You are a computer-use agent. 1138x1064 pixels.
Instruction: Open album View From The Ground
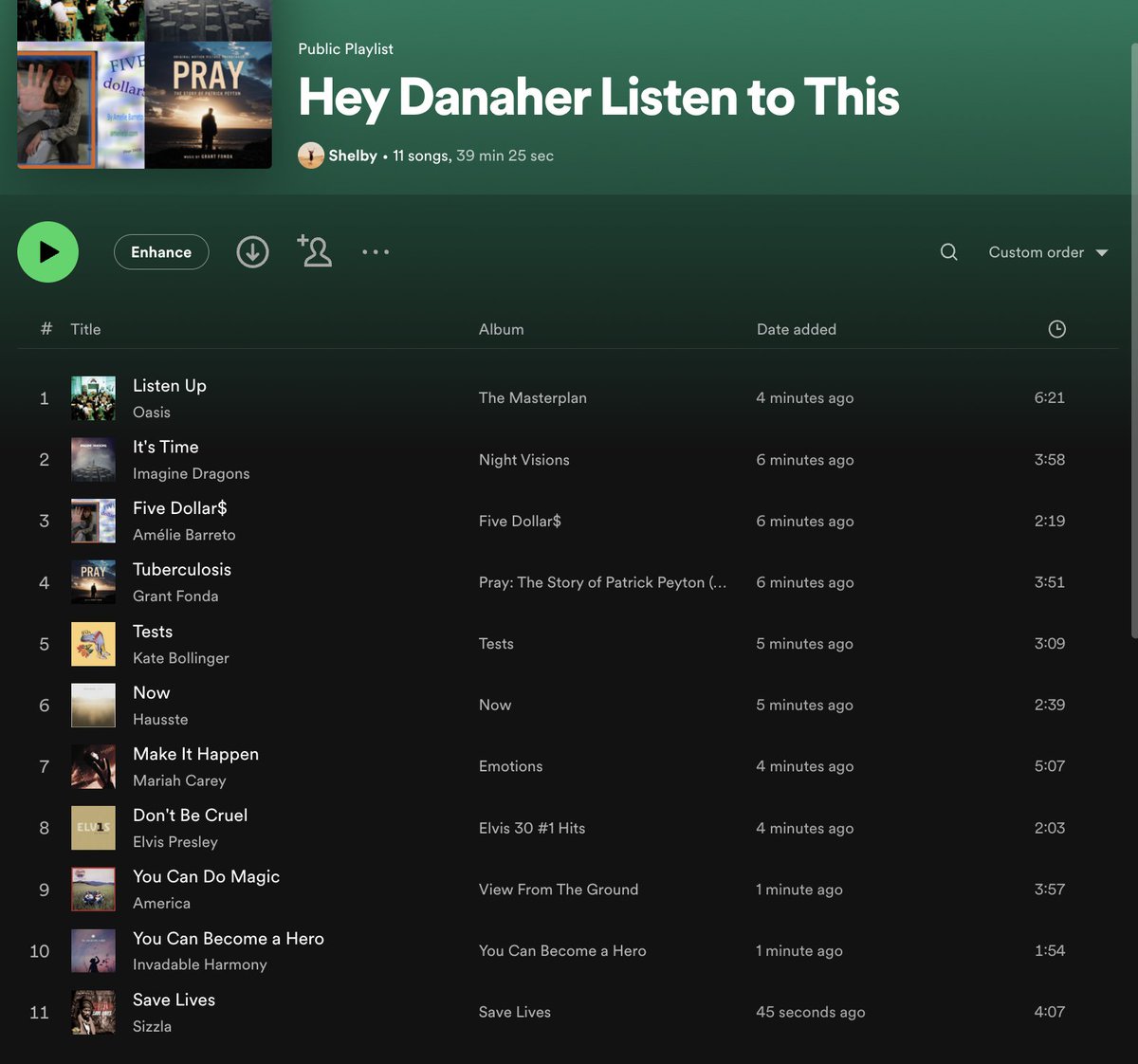pos(559,890)
